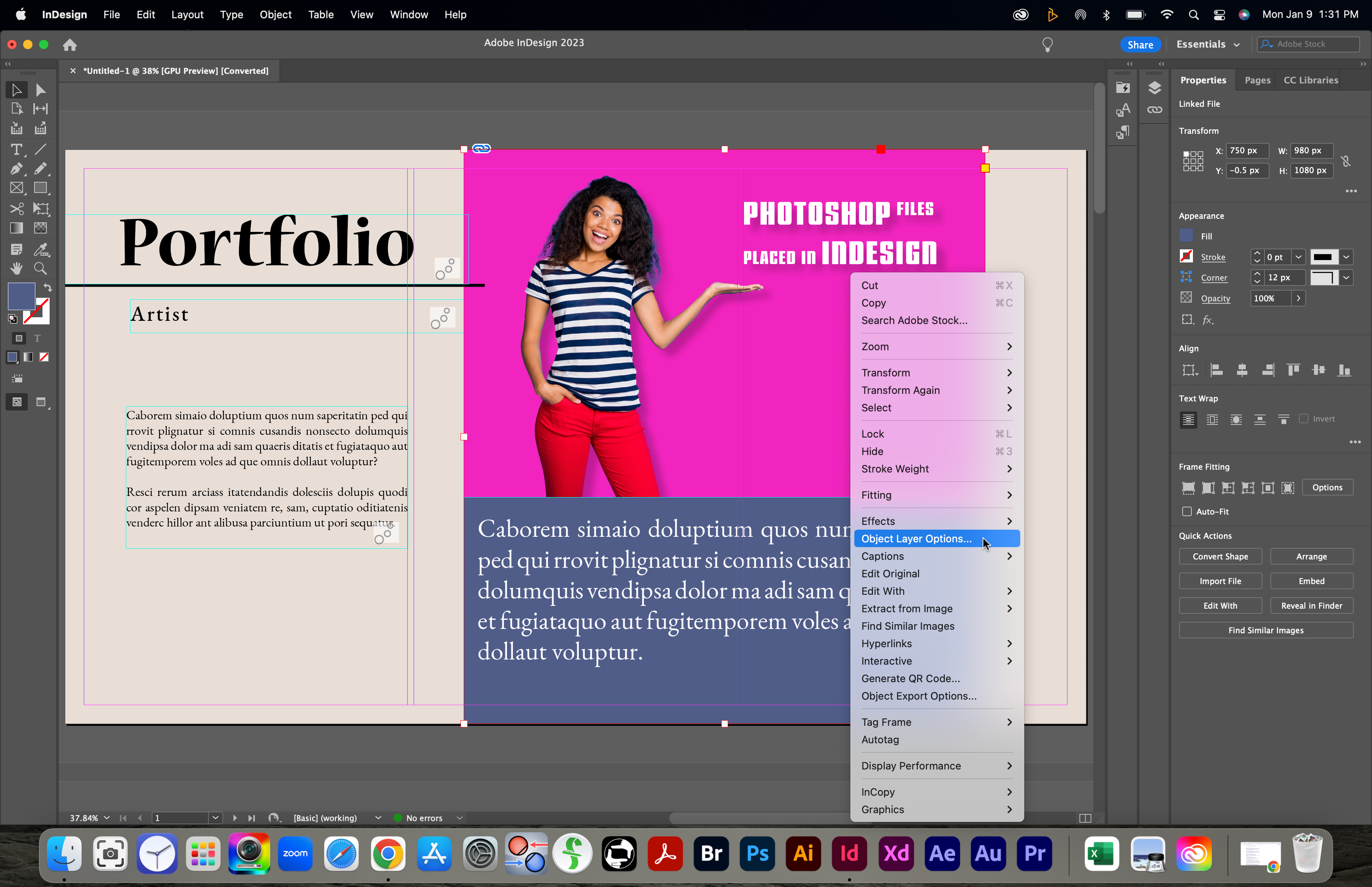The height and width of the screenshot is (887, 1372).
Task: Select the Gradient Swatch tool
Action: [17, 228]
